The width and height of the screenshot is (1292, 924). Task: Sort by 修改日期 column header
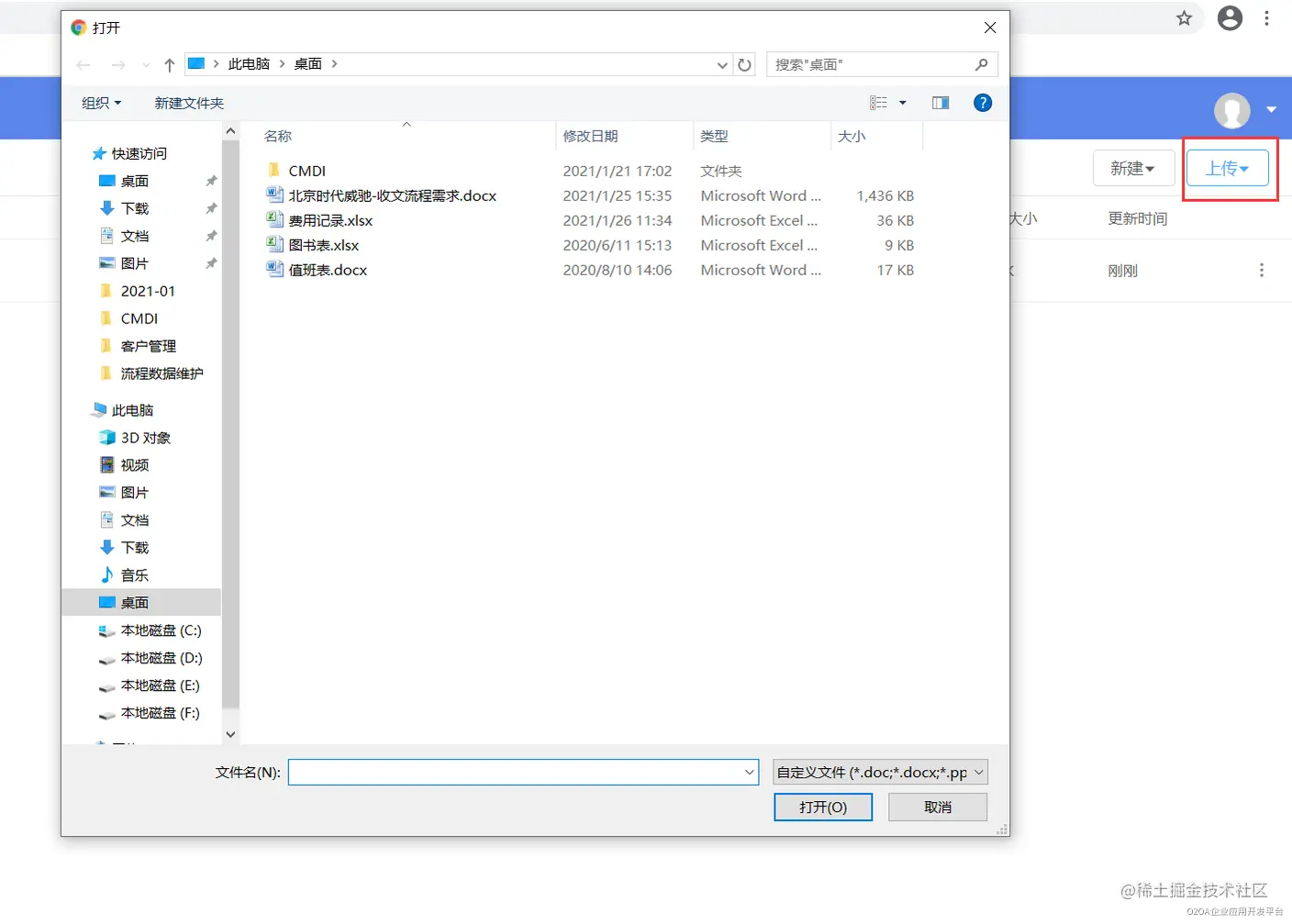590,136
